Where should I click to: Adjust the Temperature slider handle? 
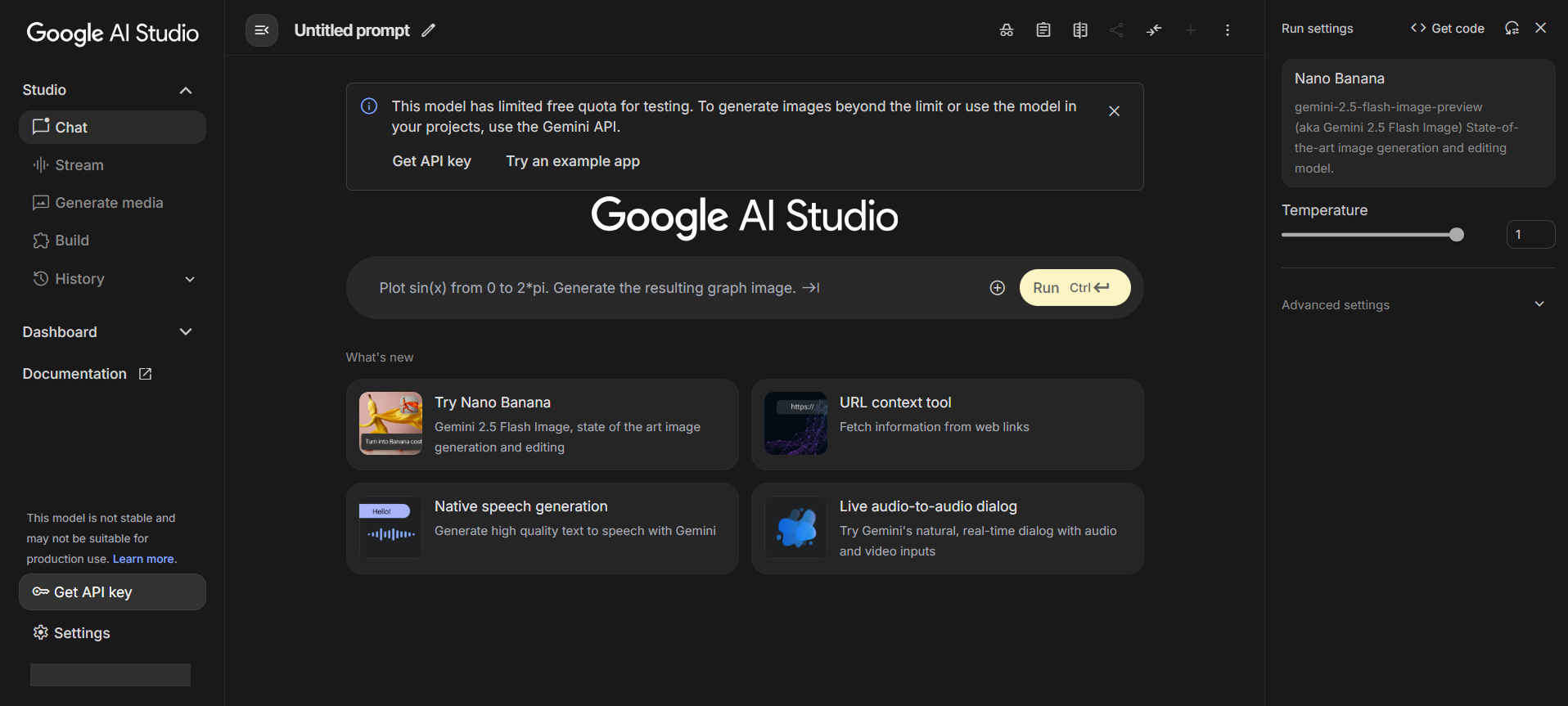(x=1456, y=235)
